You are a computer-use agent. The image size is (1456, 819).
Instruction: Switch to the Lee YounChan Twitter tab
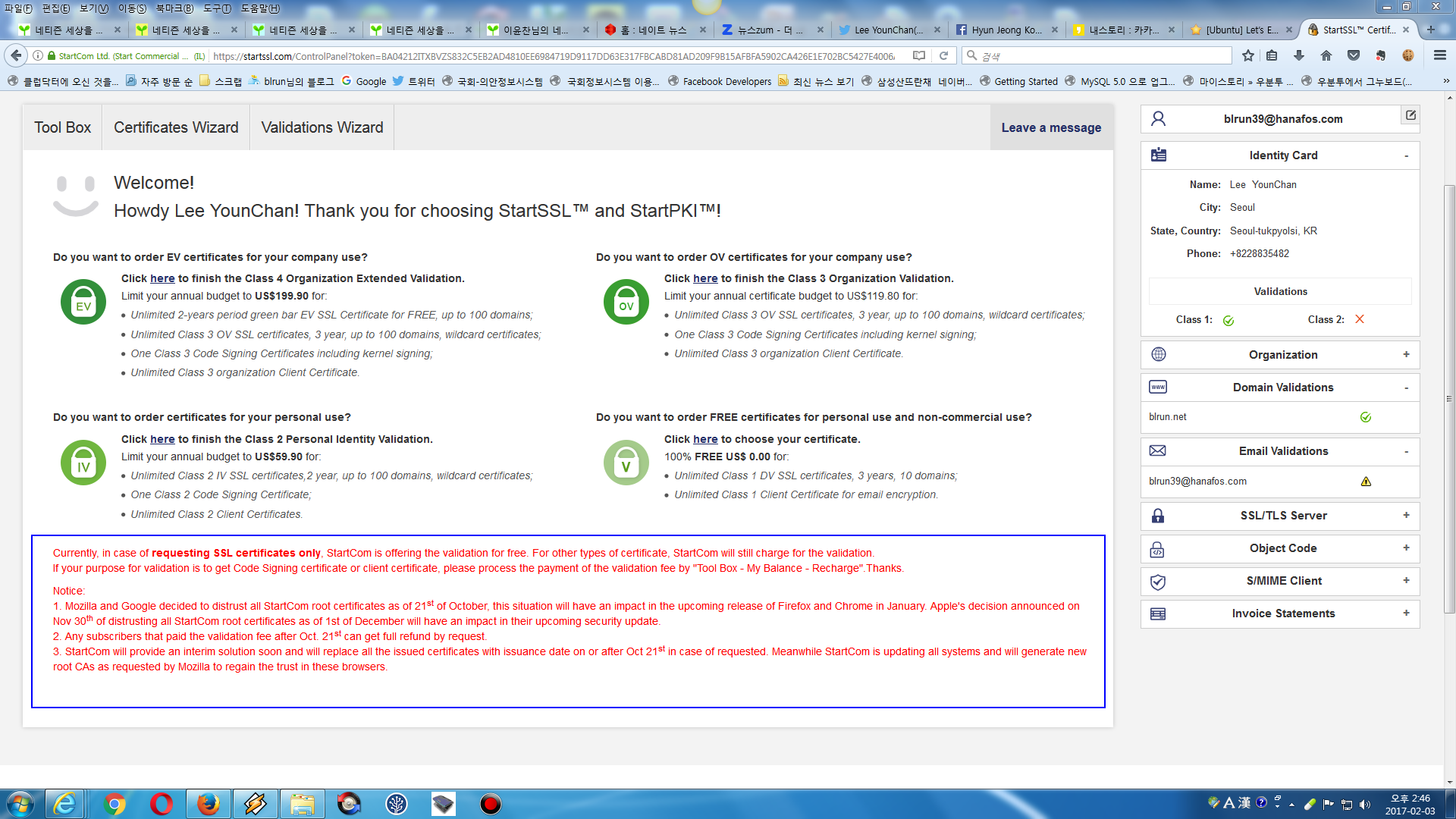click(x=889, y=30)
